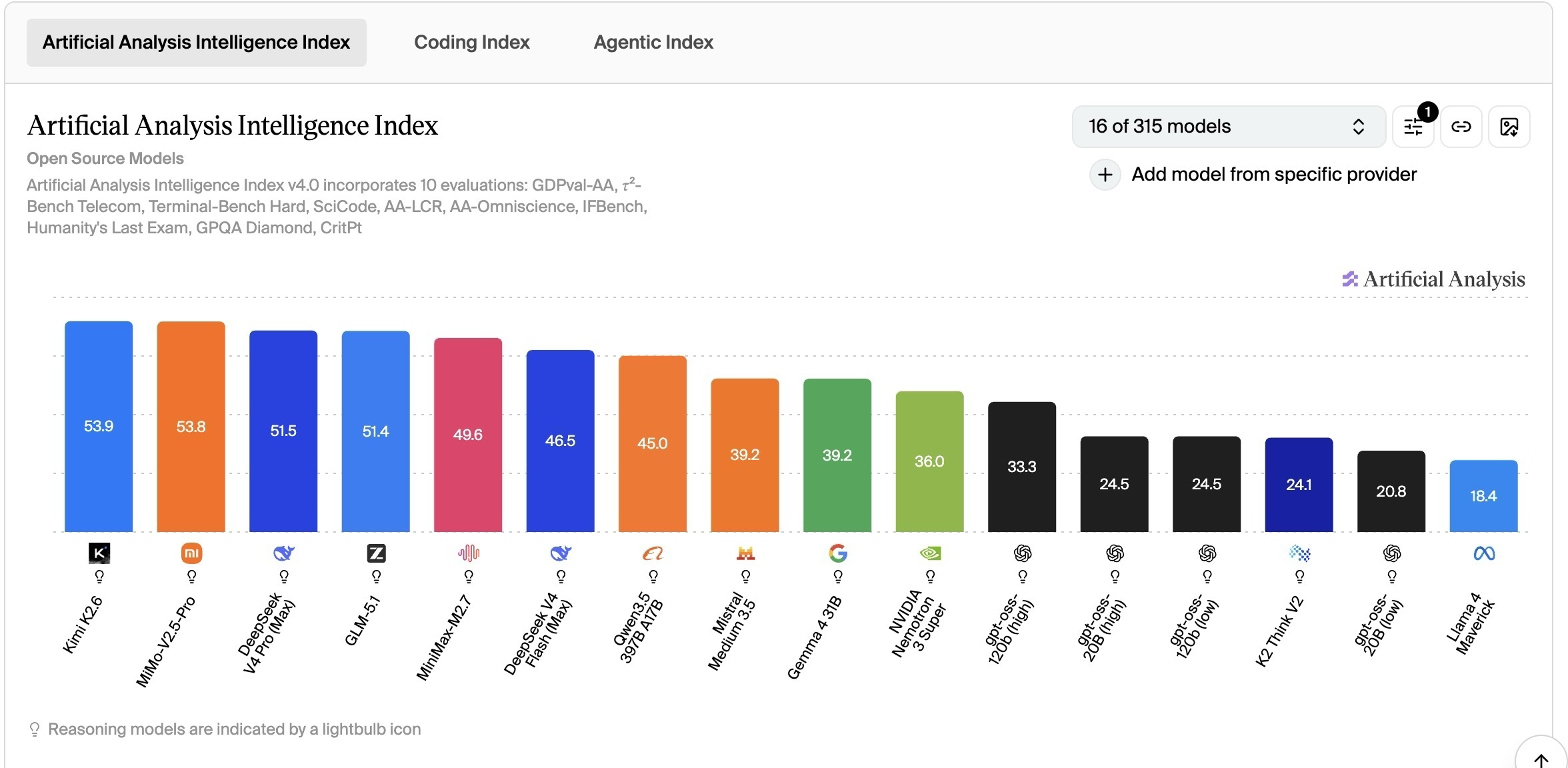Switch to the Agentic Index tab

point(653,42)
